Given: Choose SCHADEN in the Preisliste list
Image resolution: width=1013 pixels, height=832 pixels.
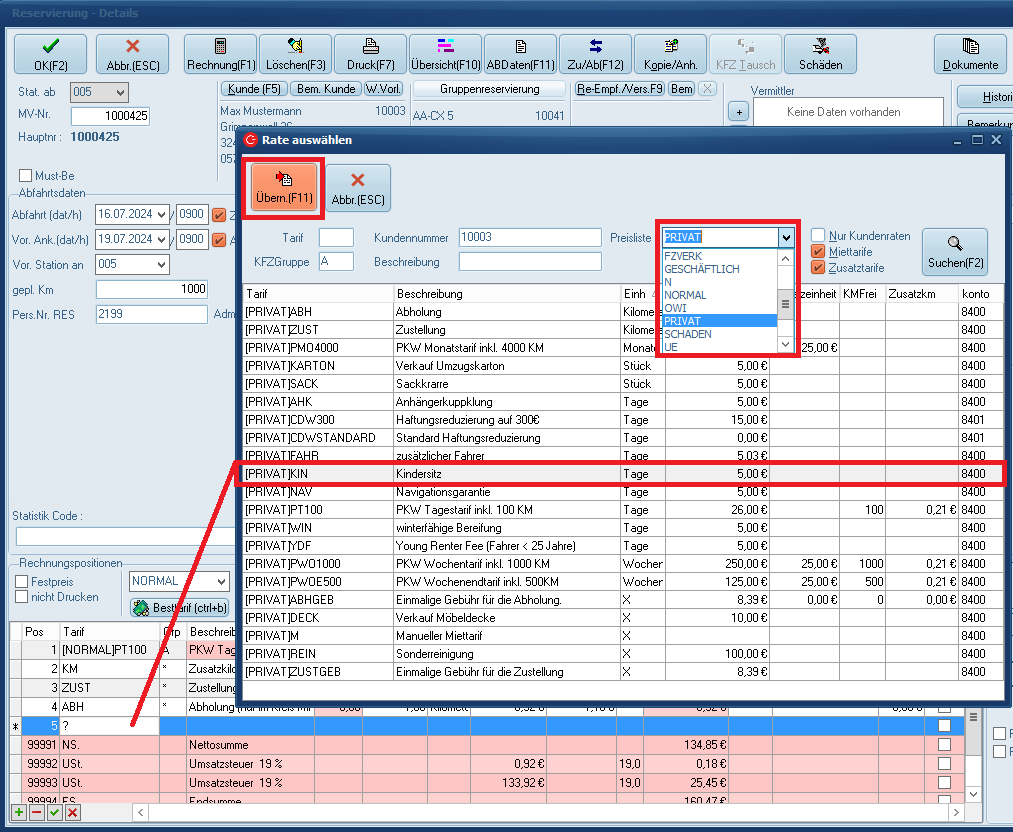Looking at the screenshot, I should [687, 334].
